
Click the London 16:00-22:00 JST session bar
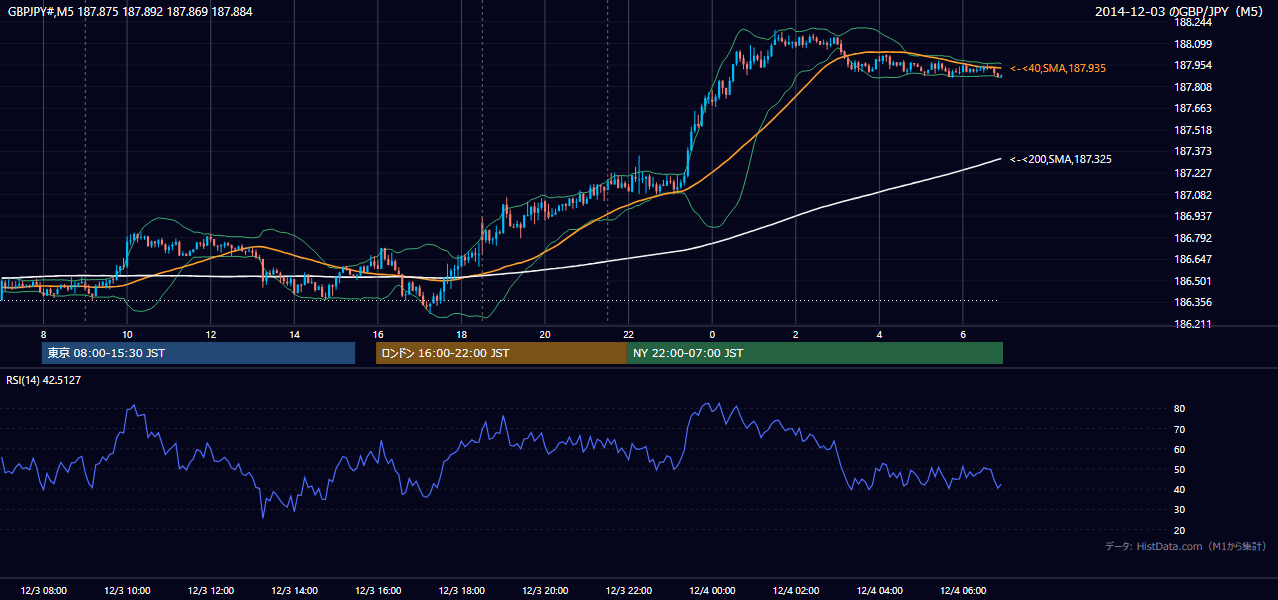(x=501, y=353)
